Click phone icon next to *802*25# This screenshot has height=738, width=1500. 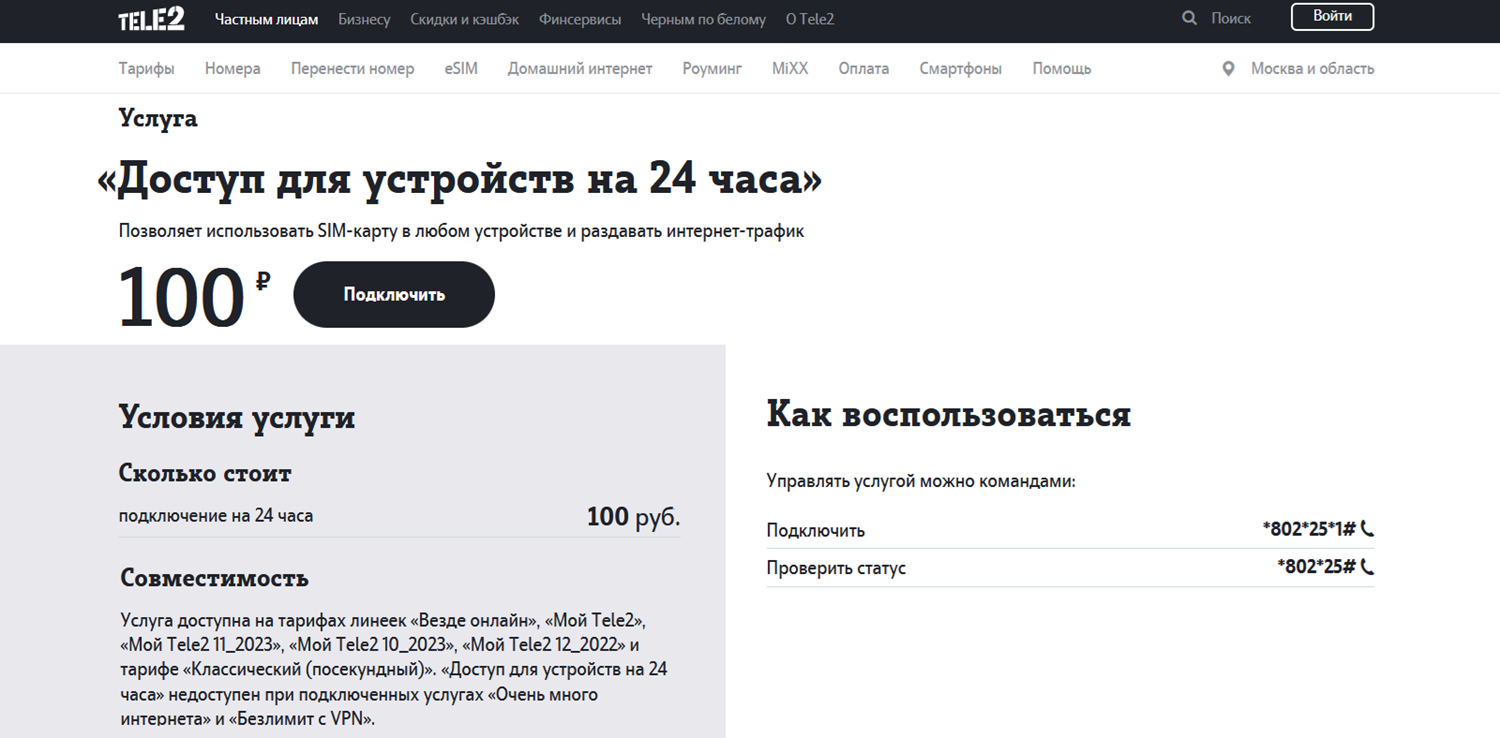(1368, 567)
